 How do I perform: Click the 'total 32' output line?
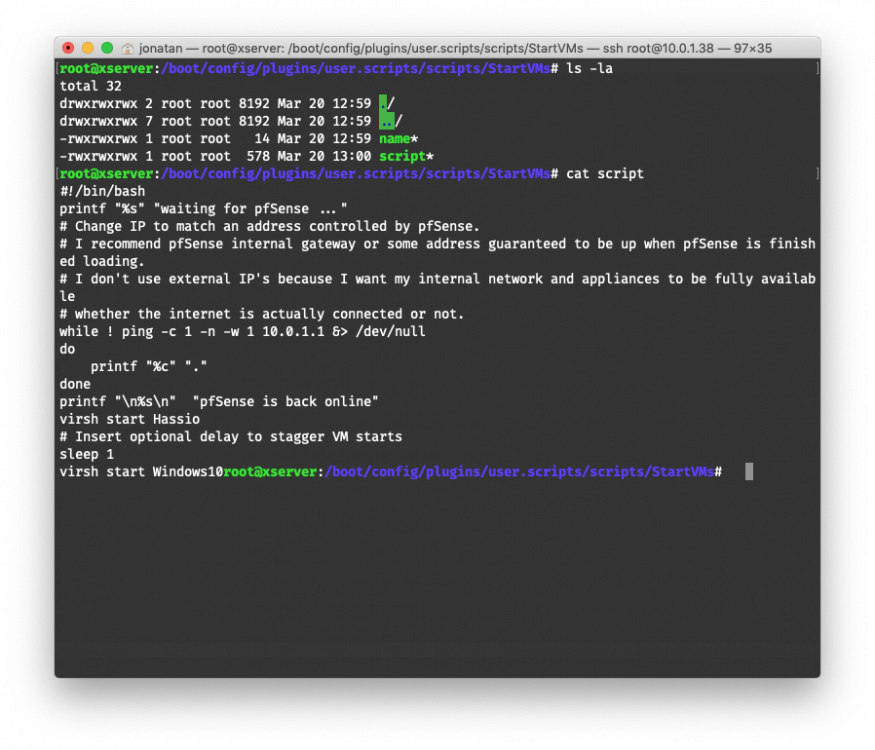point(90,86)
